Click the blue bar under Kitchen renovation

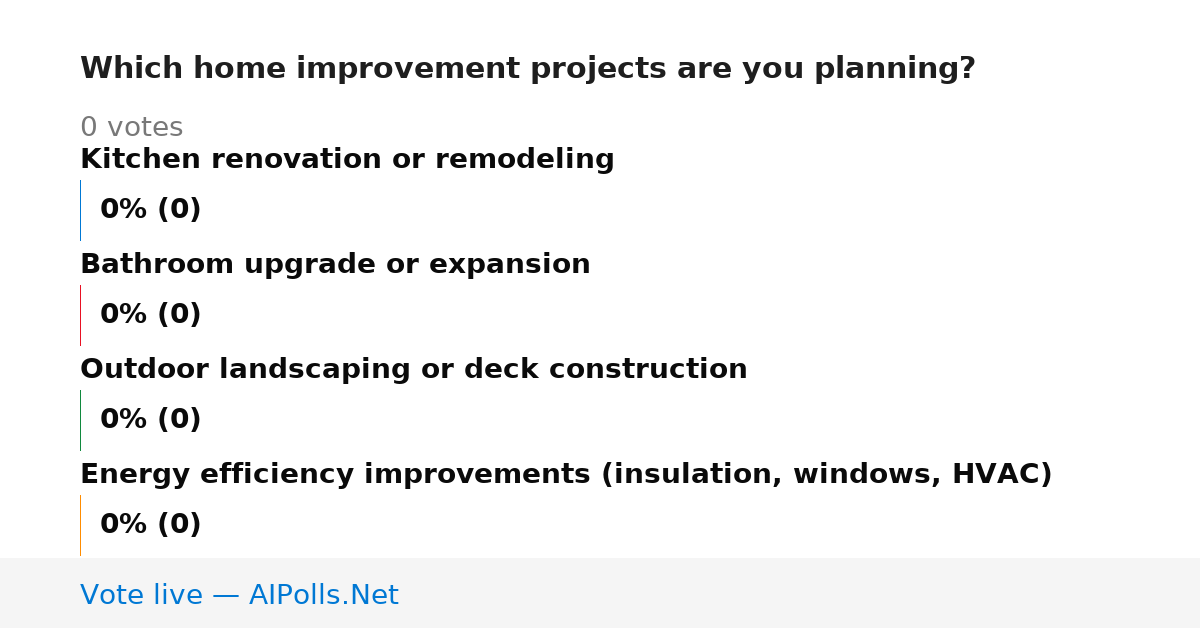80,210
